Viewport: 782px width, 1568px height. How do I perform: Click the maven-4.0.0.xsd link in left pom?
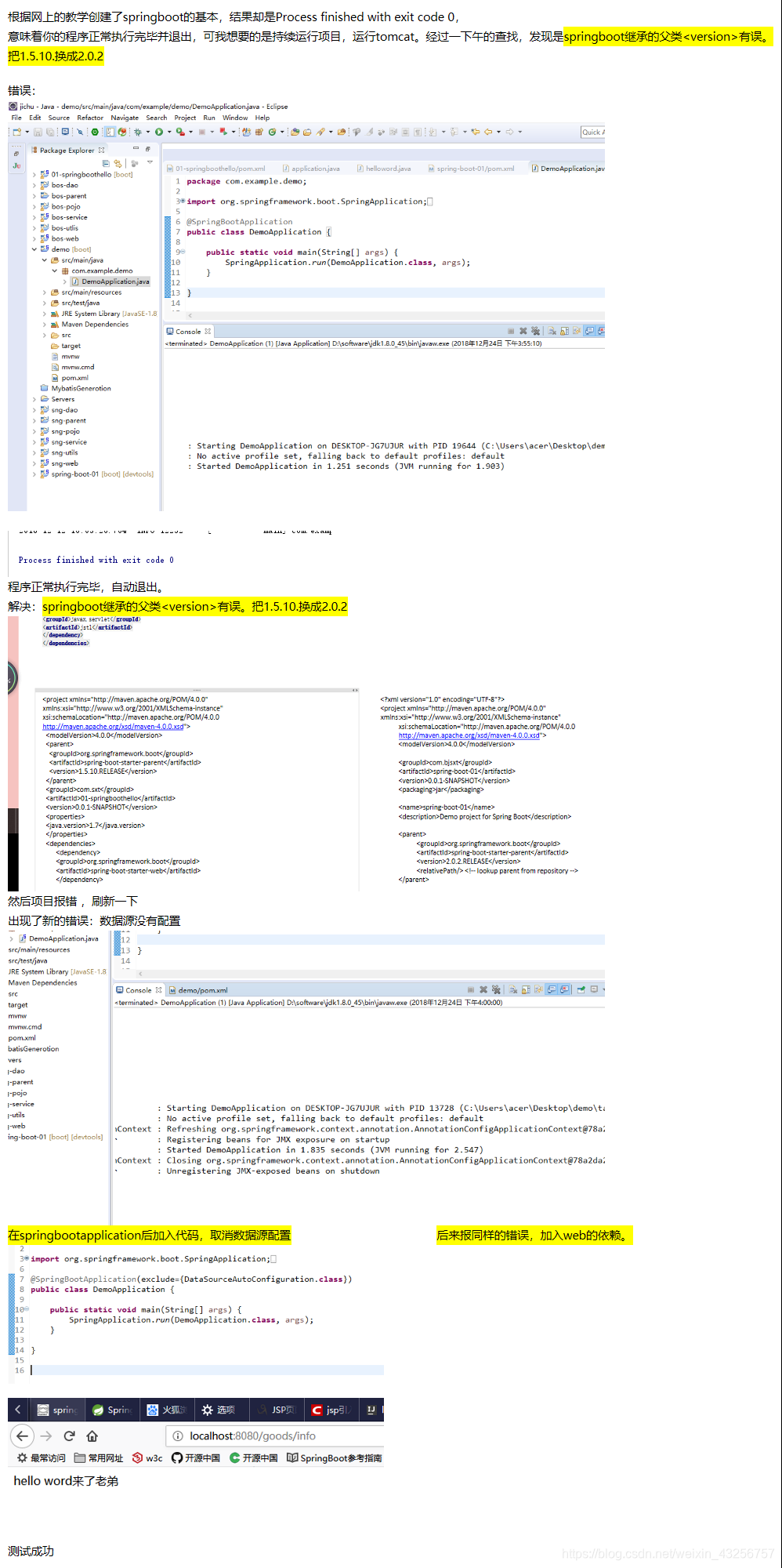(x=114, y=727)
